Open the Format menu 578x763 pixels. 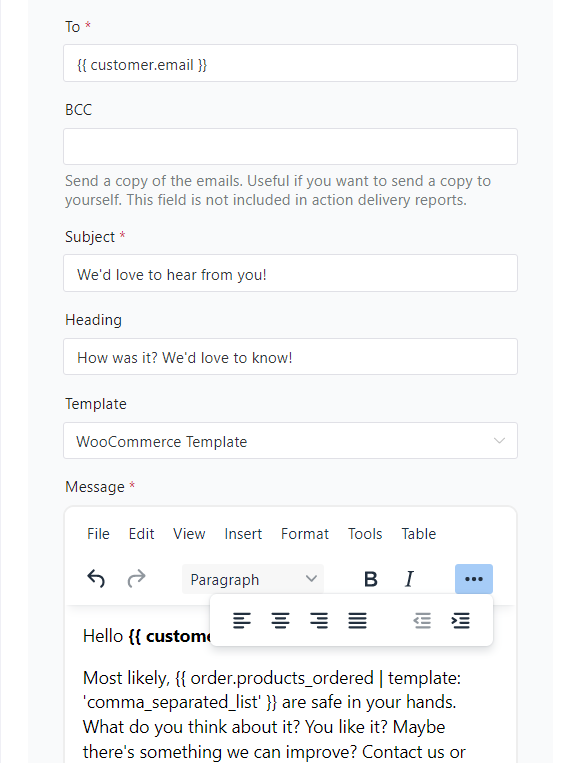(305, 534)
